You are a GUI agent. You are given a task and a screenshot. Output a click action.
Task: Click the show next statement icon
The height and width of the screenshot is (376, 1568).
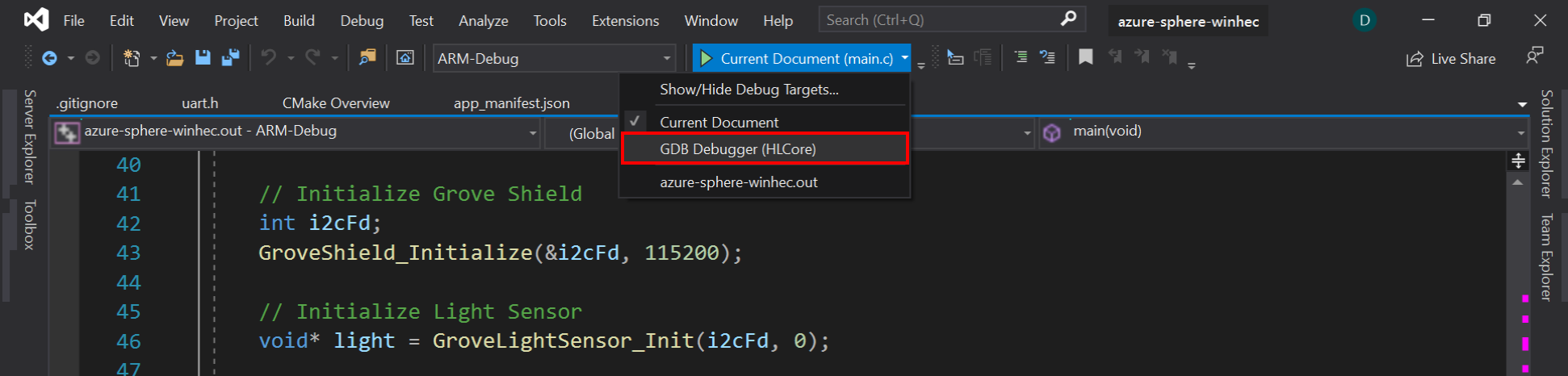tap(955, 57)
